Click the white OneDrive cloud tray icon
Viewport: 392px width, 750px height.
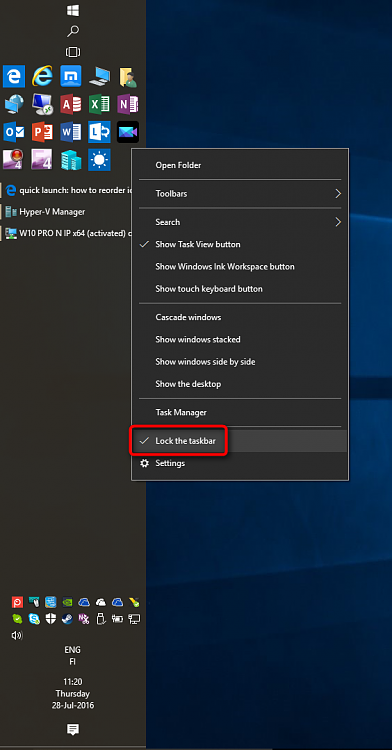pyautogui.click(x=101, y=602)
